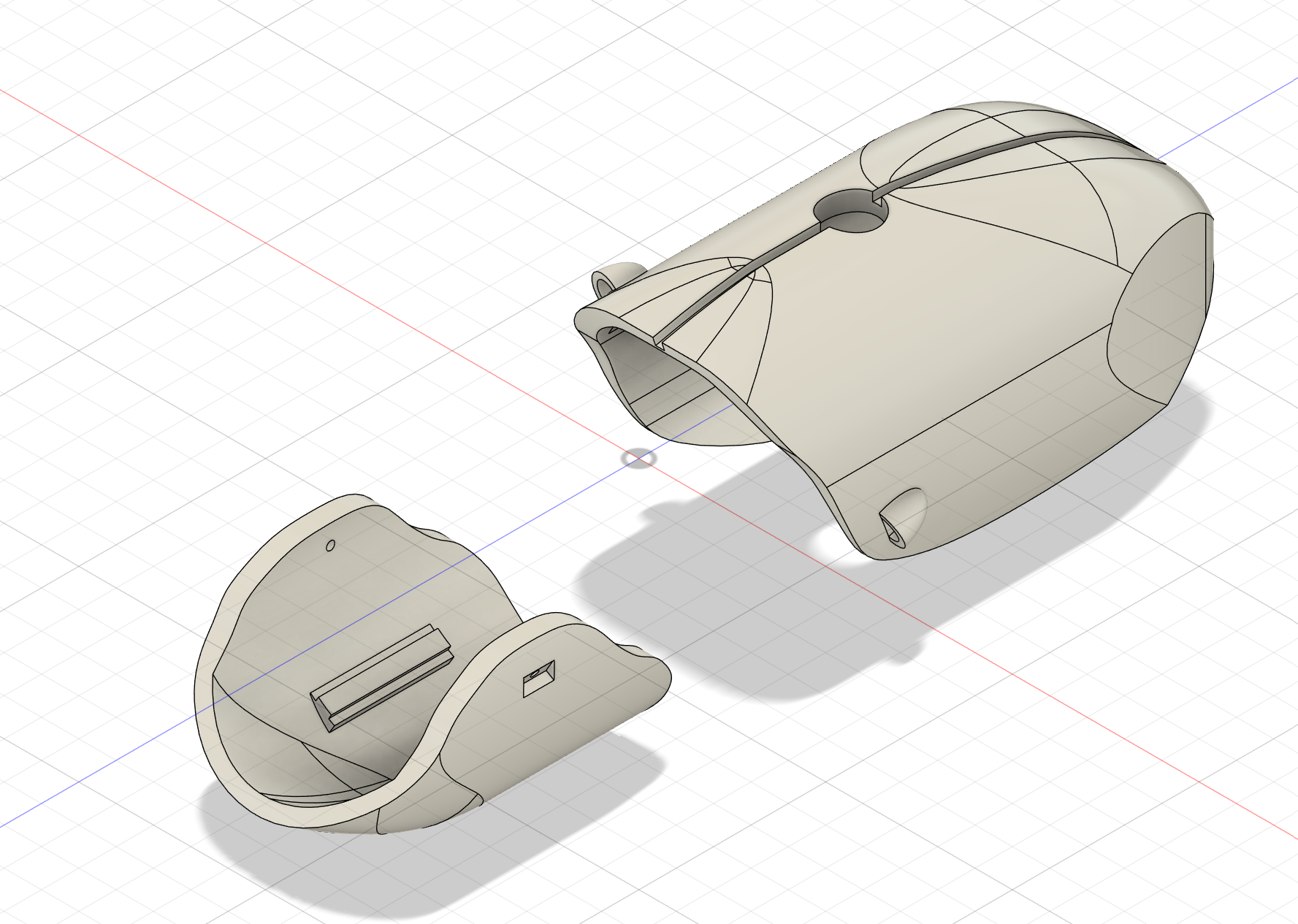Select the square cutout on the lower shell
Screen dimensions: 1298x924
[539, 678]
